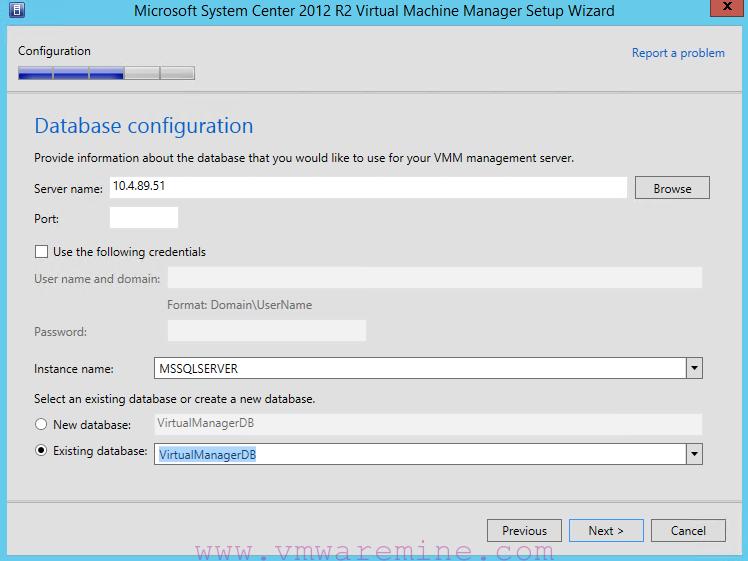Open the Report a problem link
This screenshot has width=748, height=561.
click(678, 53)
